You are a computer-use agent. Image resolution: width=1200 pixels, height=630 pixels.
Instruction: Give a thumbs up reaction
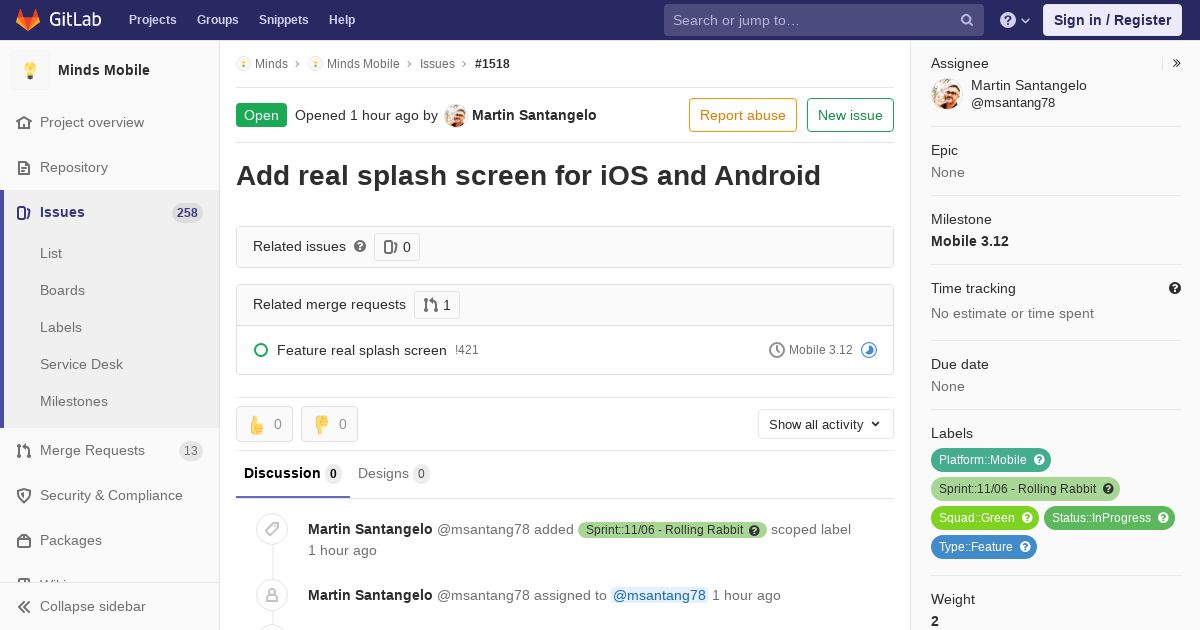coord(264,424)
